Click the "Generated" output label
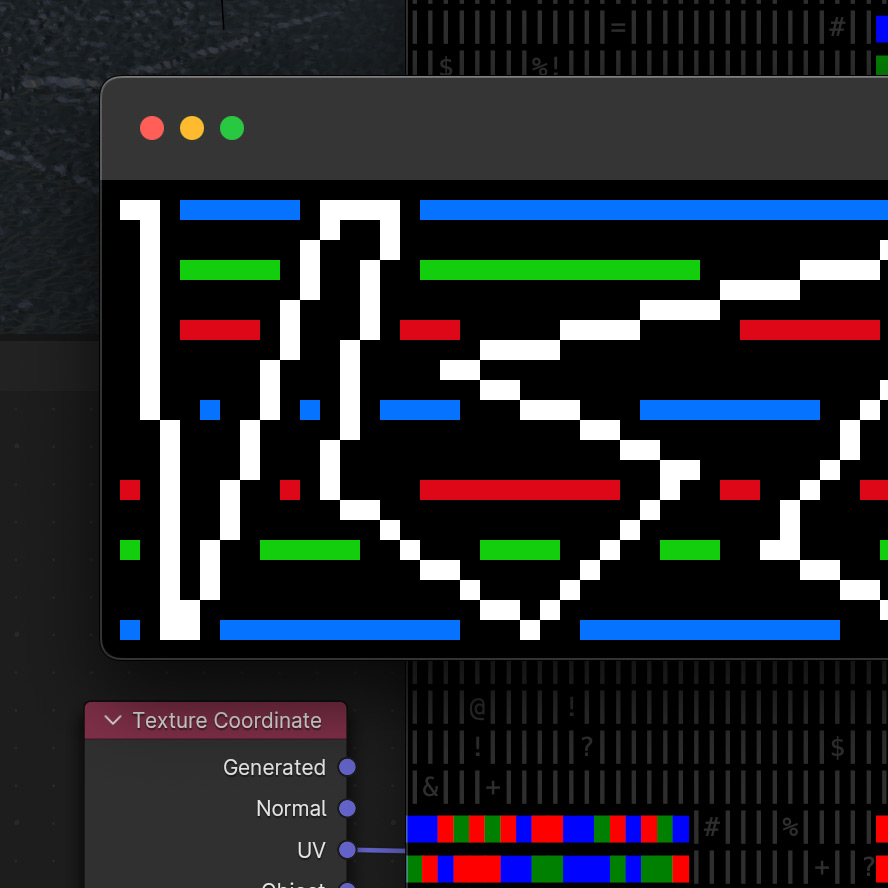Image resolution: width=888 pixels, height=888 pixels. click(x=274, y=767)
